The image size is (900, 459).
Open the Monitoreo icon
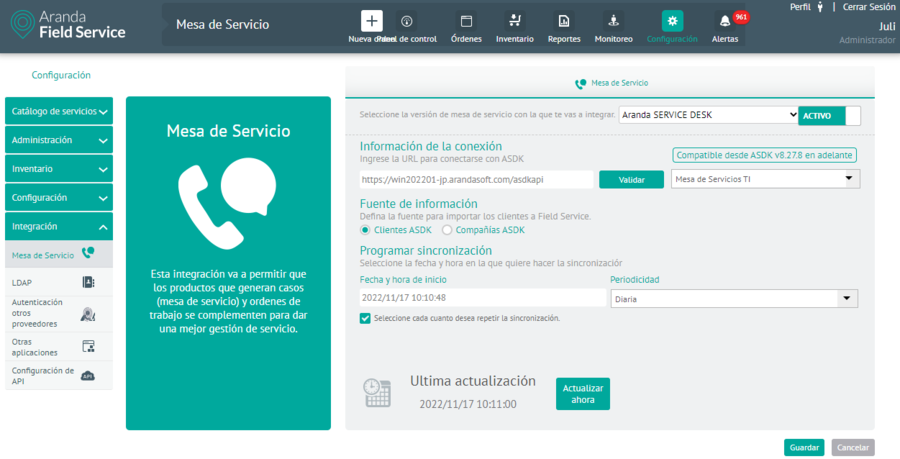[x=613, y=21]
